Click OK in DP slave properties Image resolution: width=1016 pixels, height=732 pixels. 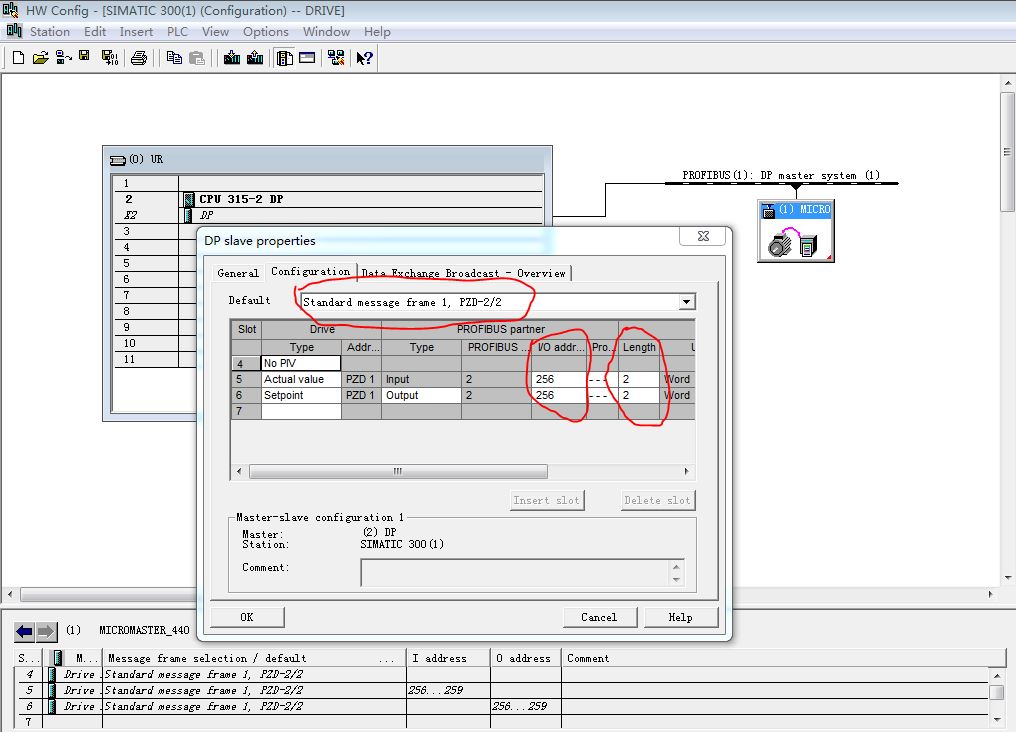click(247, 617)
